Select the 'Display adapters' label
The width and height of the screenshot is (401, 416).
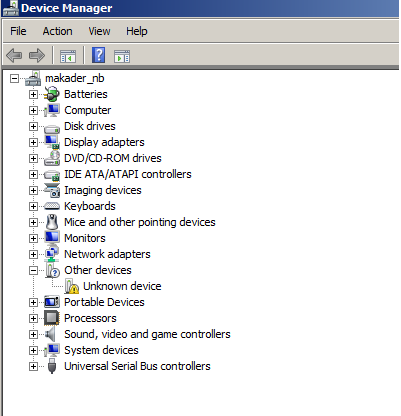(104, 142)
